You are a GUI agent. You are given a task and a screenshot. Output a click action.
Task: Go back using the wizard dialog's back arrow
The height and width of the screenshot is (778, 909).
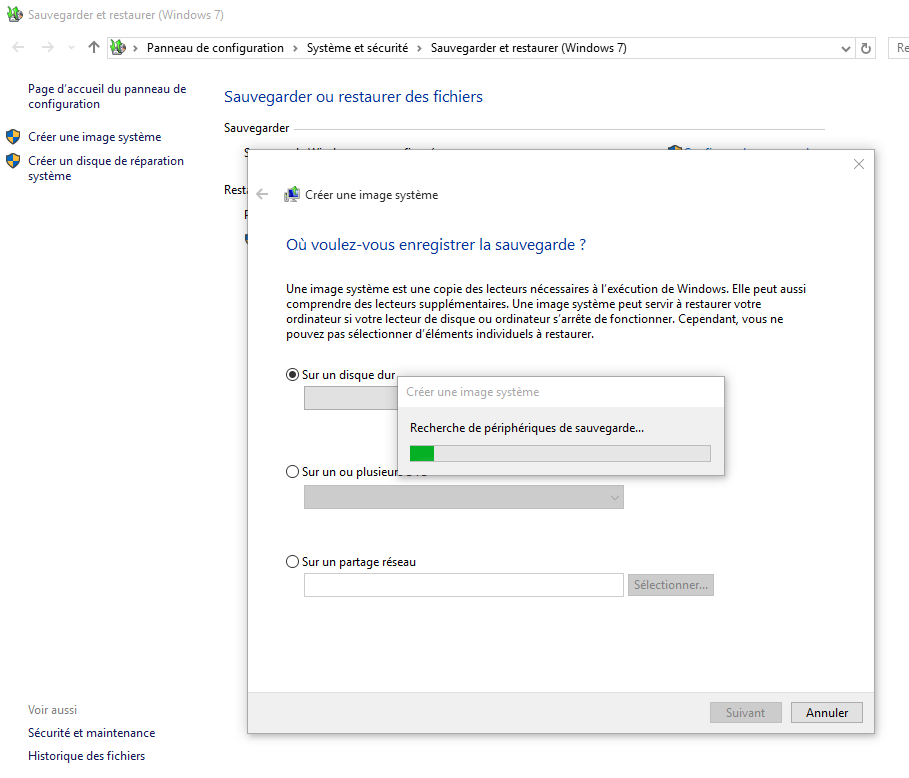[x=262, y=195]
